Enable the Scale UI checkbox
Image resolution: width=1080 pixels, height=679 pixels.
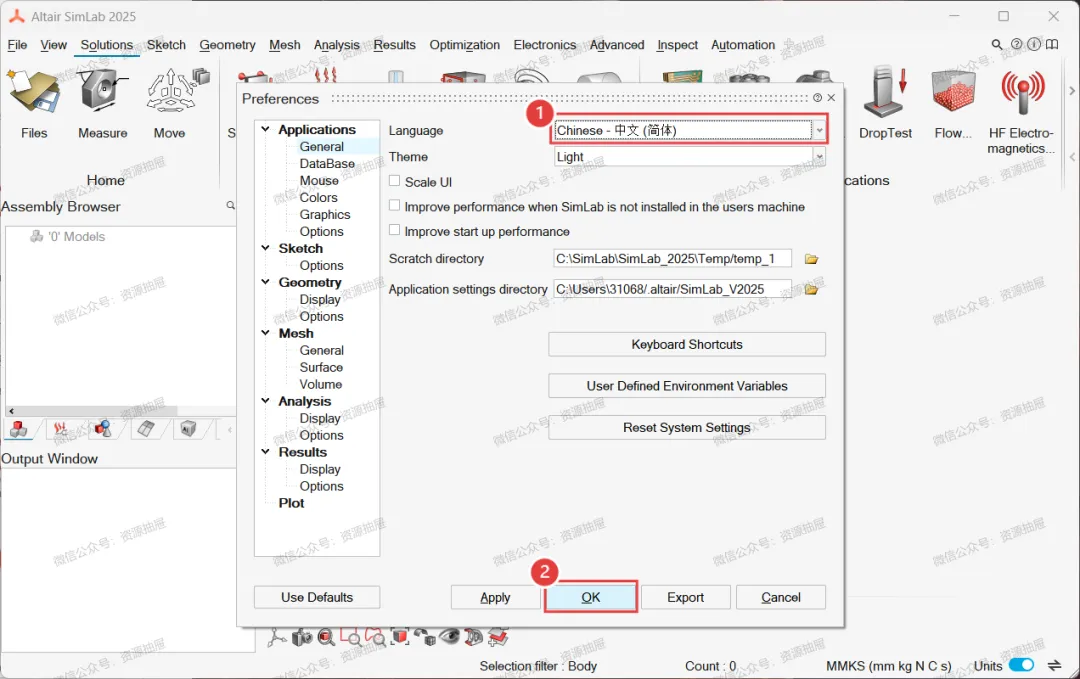pos(395,181)
